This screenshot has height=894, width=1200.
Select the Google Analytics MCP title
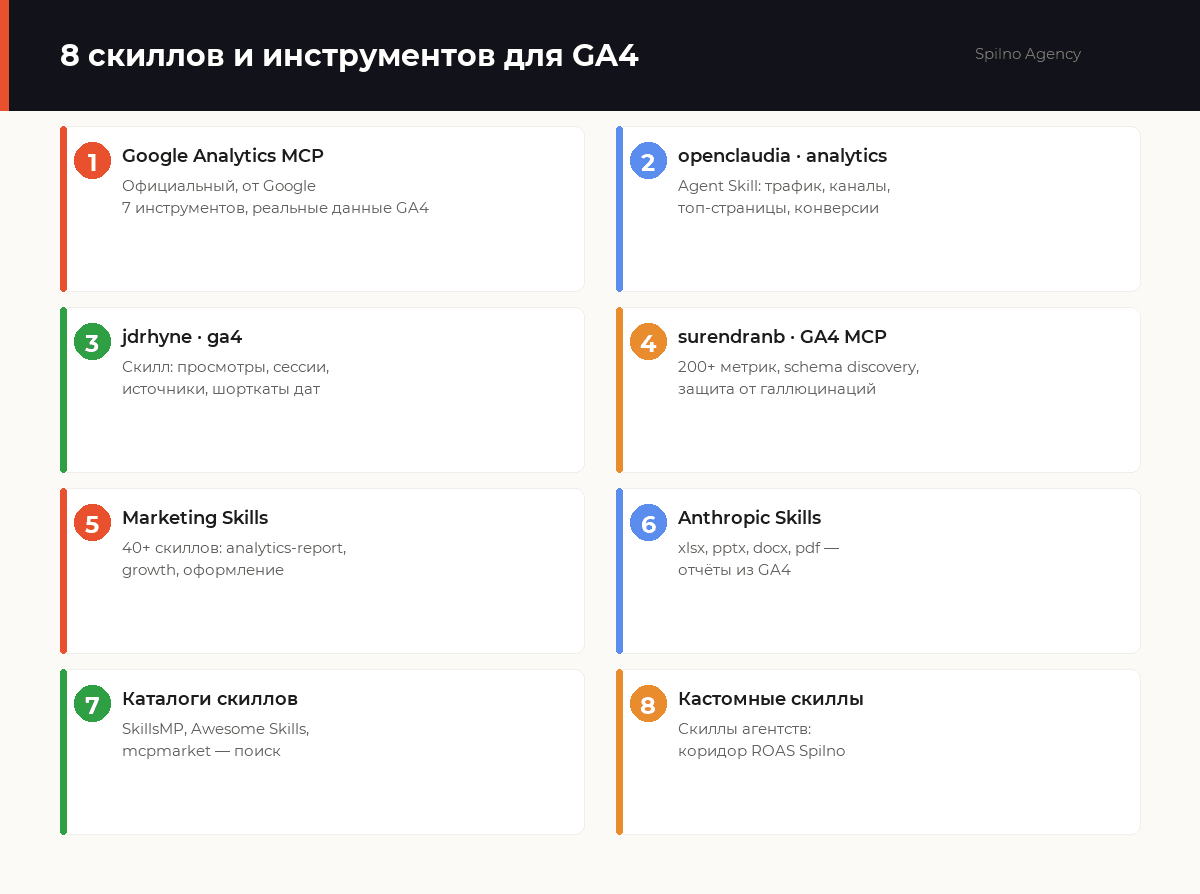click(x=223, y=156)
